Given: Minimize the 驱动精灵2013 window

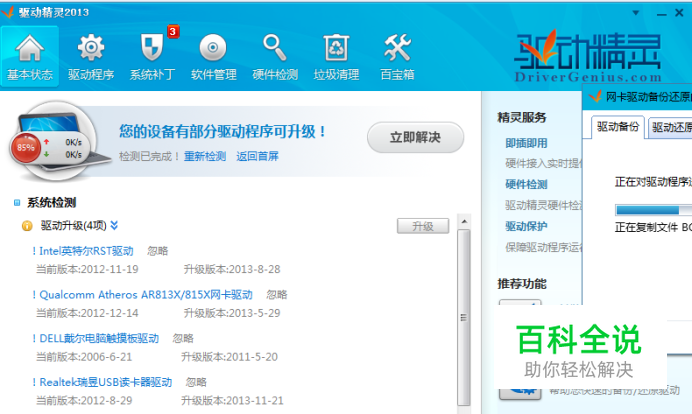Looking at the screenshot, I should [661, 14].
